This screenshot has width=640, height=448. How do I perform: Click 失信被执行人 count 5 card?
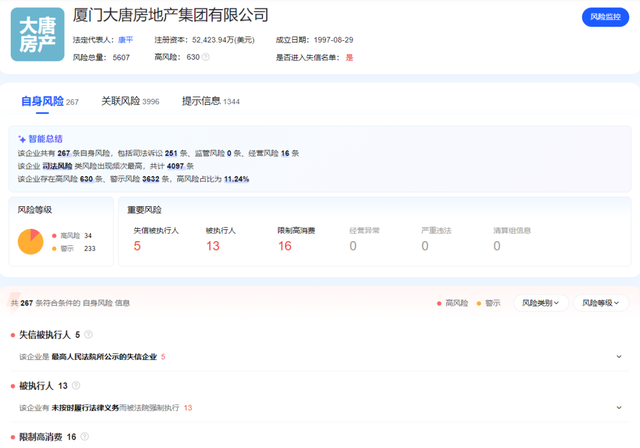[x=156, y=239]
